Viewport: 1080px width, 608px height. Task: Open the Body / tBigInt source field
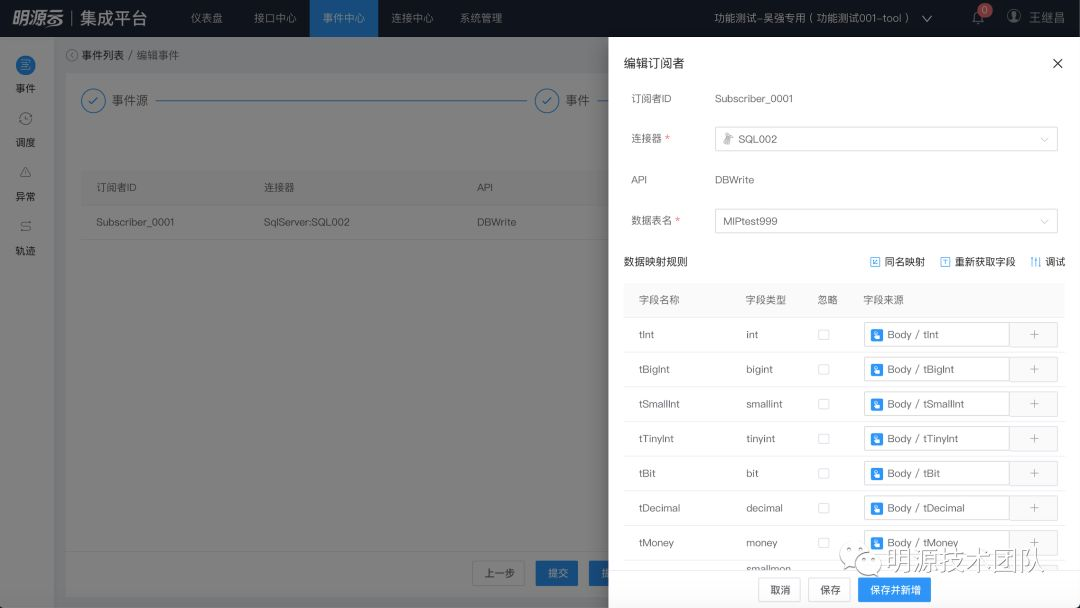point(937,369)
